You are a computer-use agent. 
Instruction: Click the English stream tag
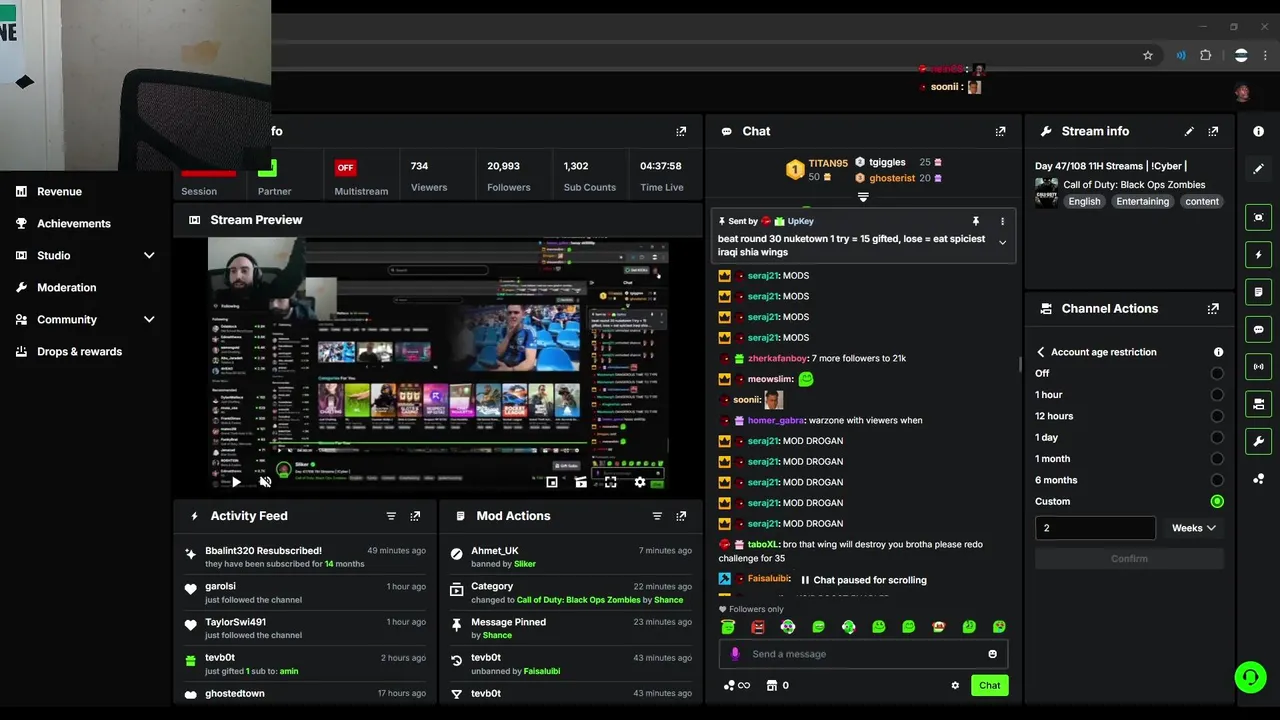pos(1084,201)
